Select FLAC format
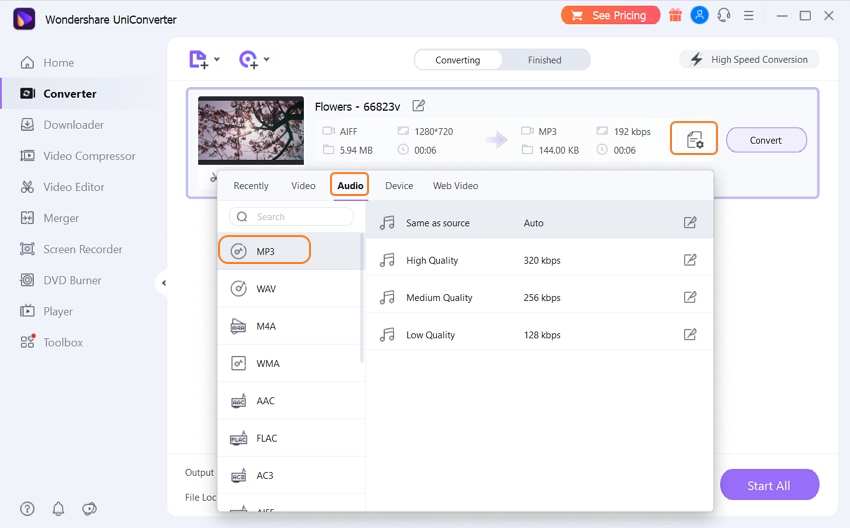The height and width of the screenshot is (528, 850). (289, 438)
